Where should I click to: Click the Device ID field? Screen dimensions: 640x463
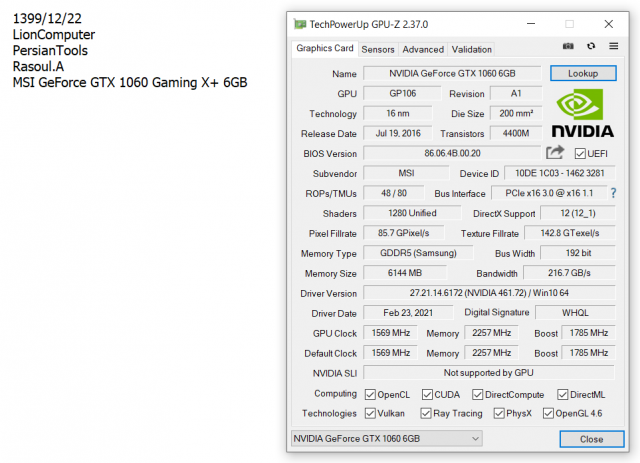(560, 174)
